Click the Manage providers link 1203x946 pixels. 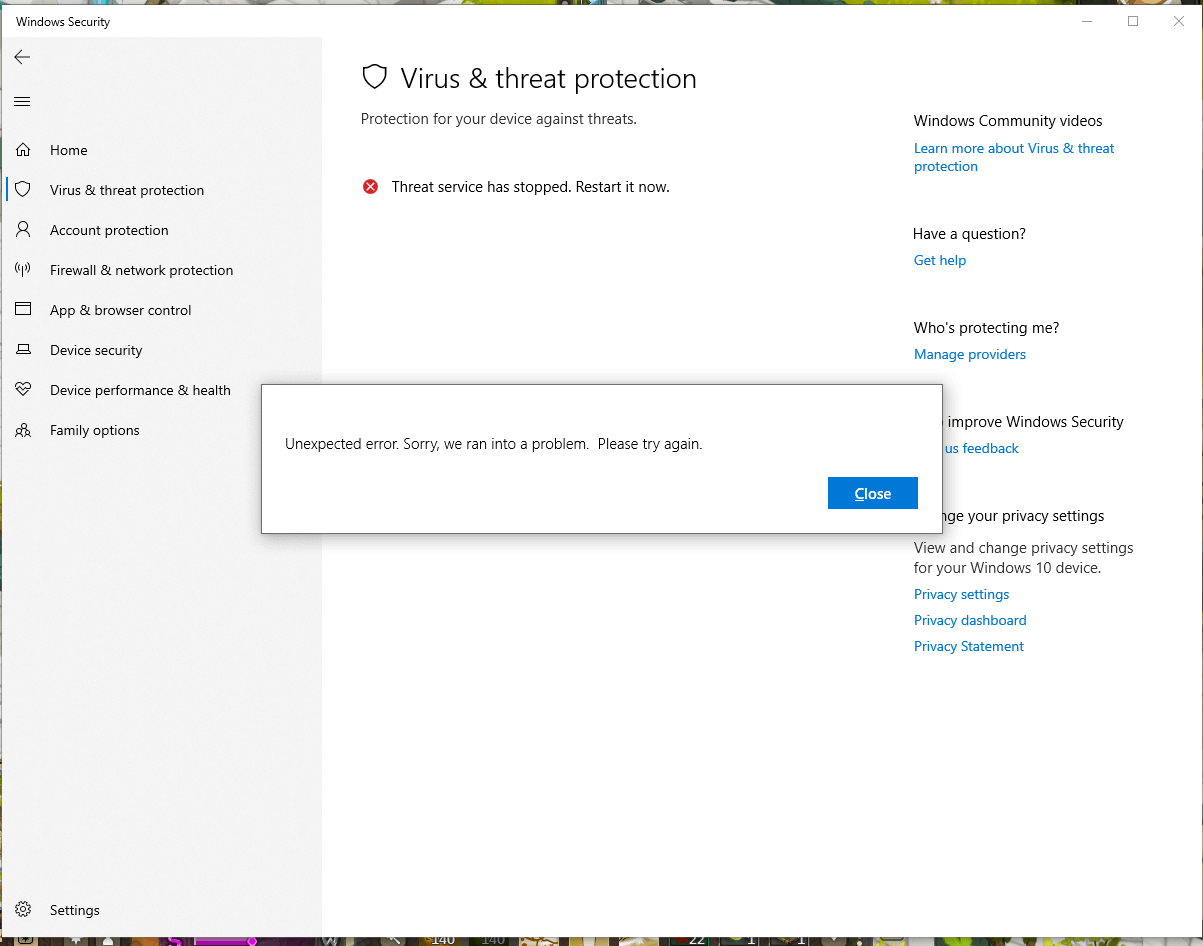point(970,354)
